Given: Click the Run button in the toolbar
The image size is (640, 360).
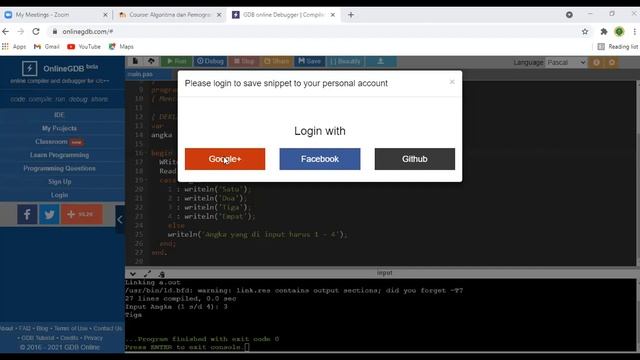Looking at the screenshot, I should pyautogui.click(x=176, y=61).
